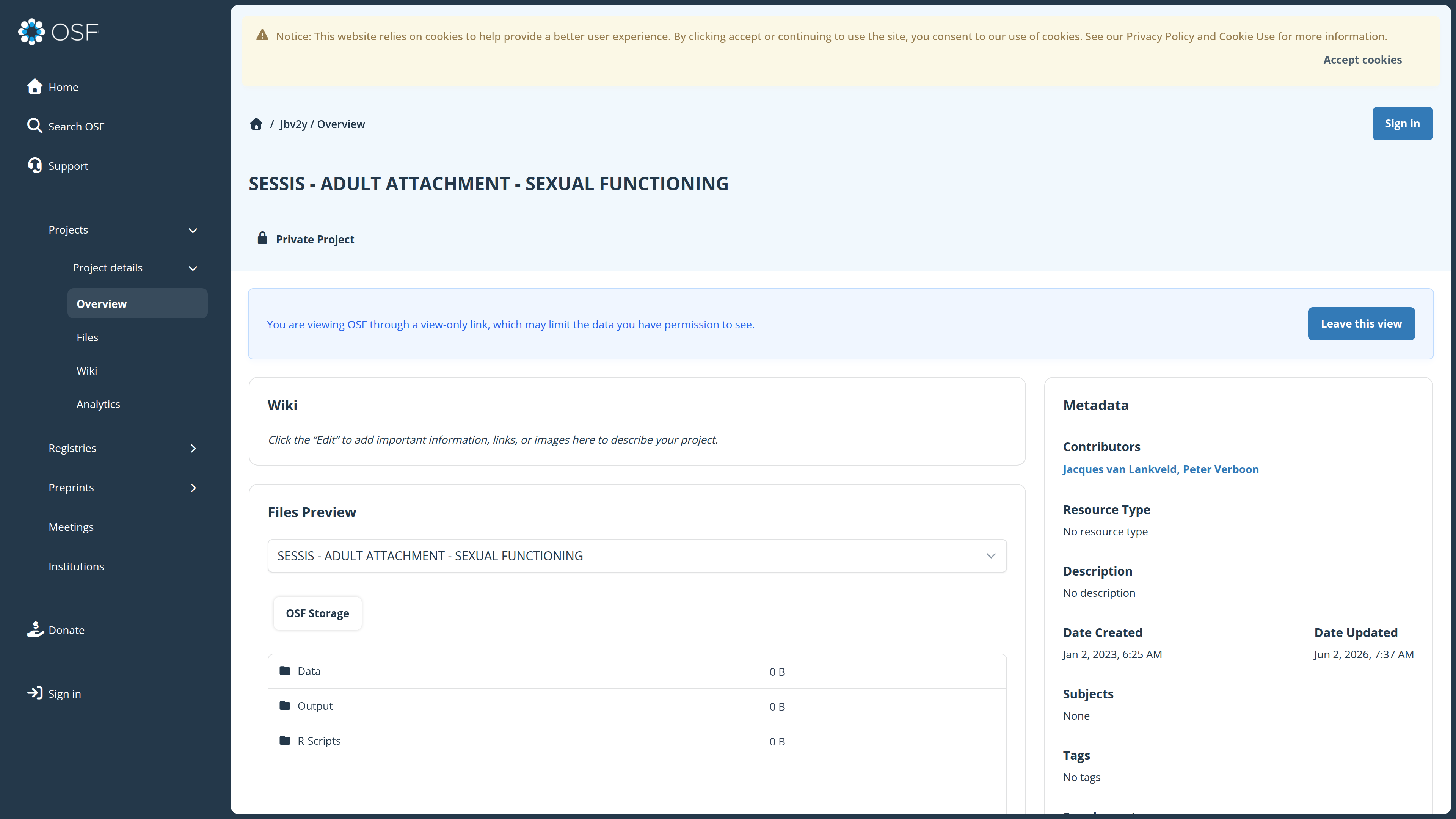Click the Leave this view button
This screenshot has height=819, width=1456.
click(1361, 324)
